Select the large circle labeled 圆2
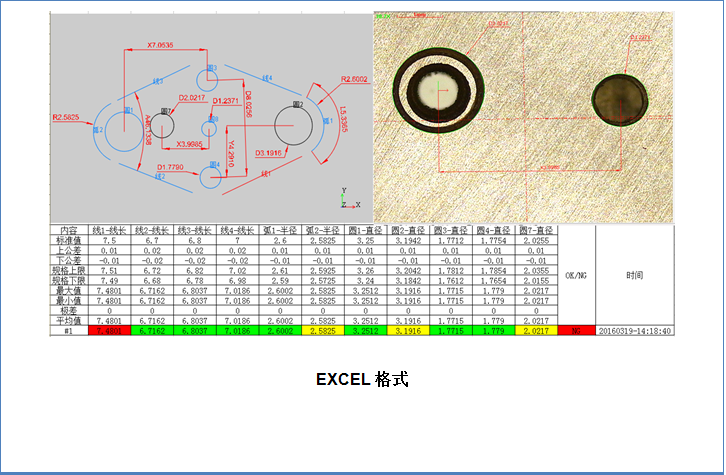726x475 pixels. click(294, 126)
